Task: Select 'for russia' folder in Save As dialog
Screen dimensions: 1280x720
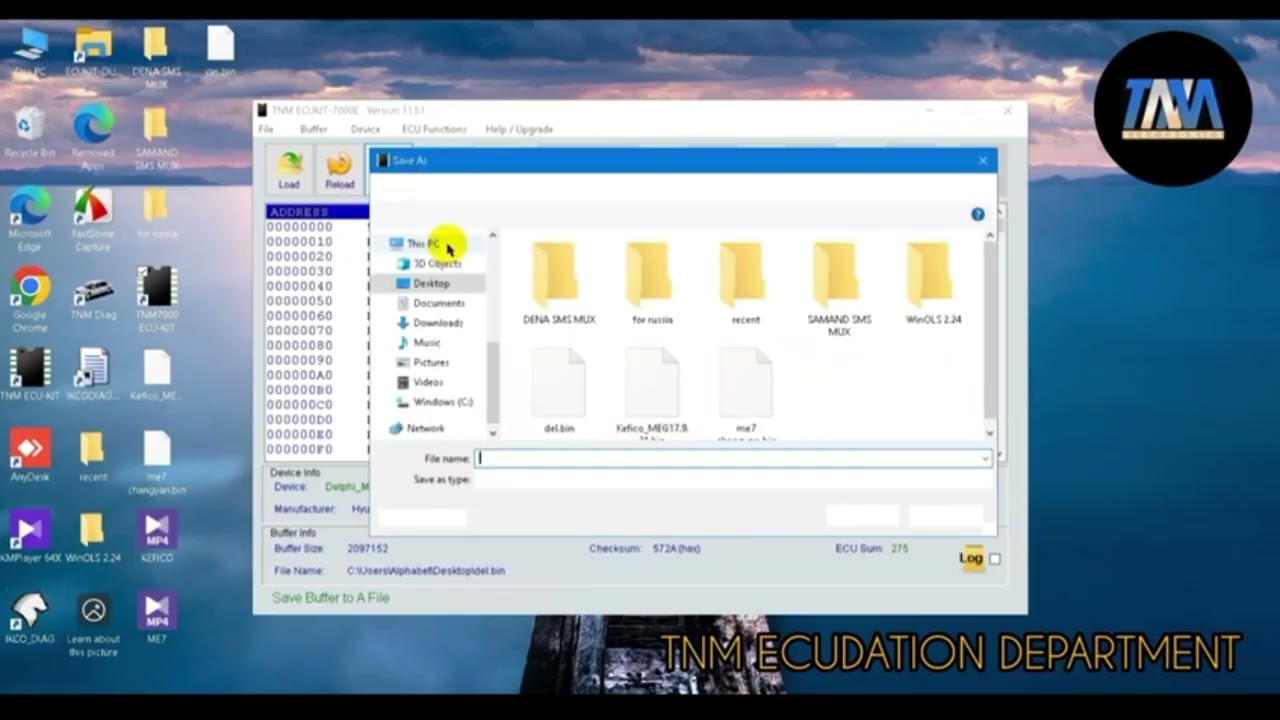Action: [652, 283]
